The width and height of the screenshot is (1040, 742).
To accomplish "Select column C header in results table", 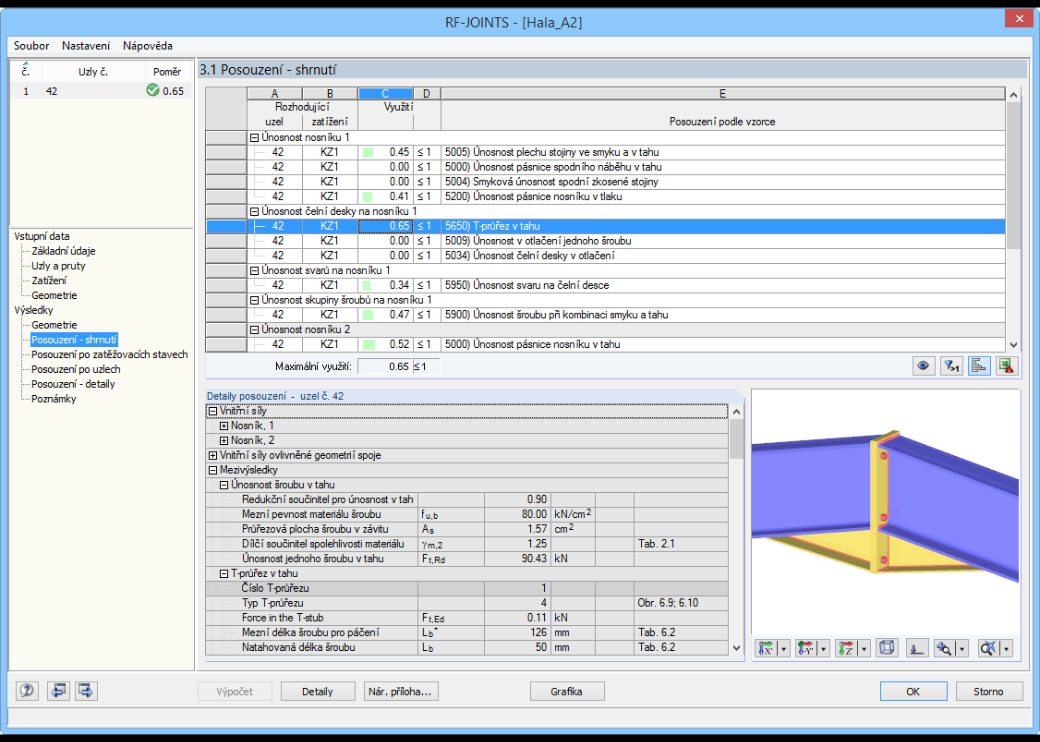I will point(385,93).
